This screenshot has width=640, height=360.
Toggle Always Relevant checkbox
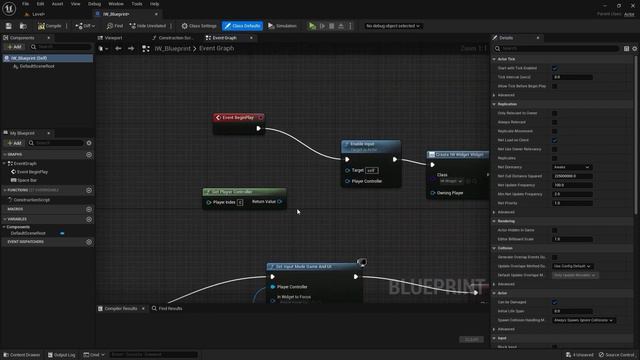pos(554,122)
